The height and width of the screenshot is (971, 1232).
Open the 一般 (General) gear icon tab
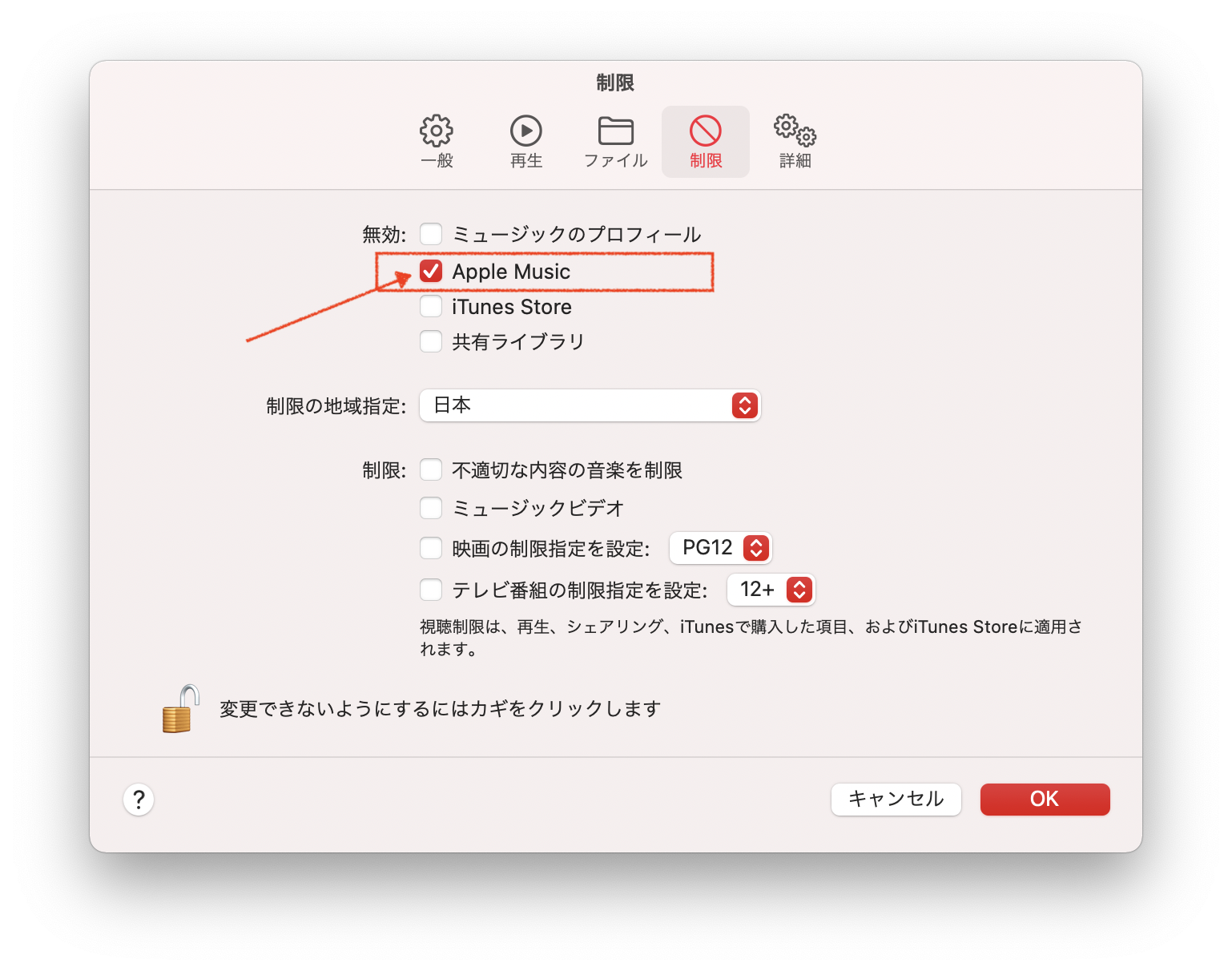point(437,142)
